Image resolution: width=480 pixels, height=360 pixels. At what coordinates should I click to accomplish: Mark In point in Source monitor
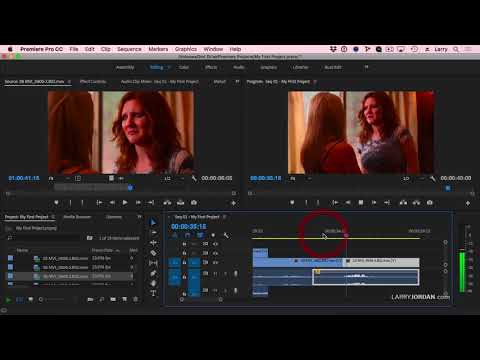70,202
